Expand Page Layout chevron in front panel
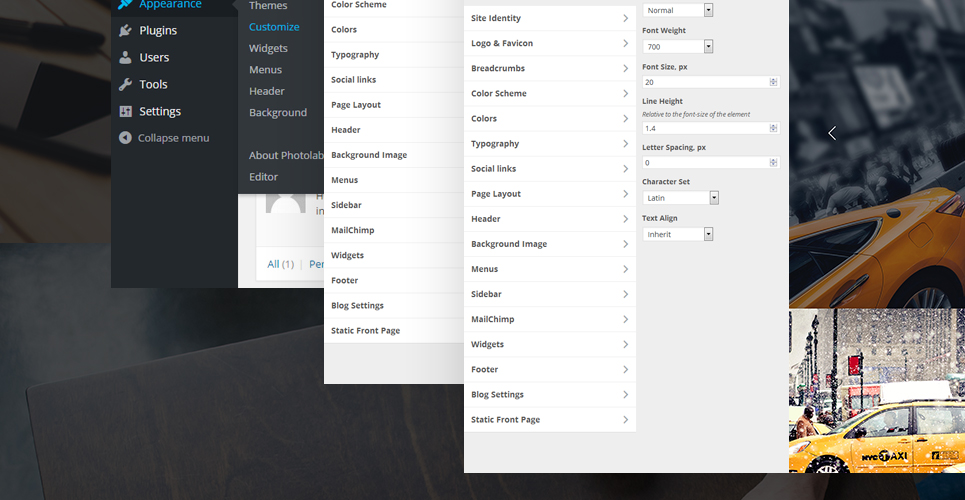Screen dimensions: 965x500 (625, 194)
